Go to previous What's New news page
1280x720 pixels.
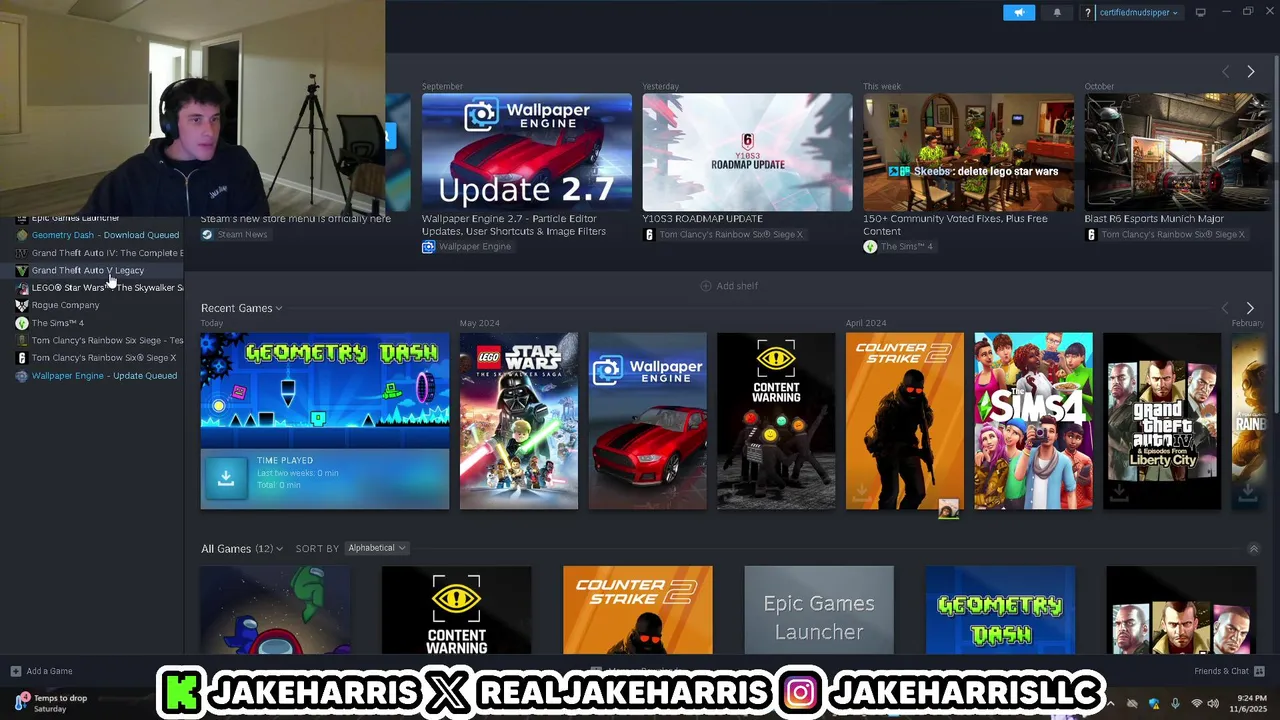1225,71
